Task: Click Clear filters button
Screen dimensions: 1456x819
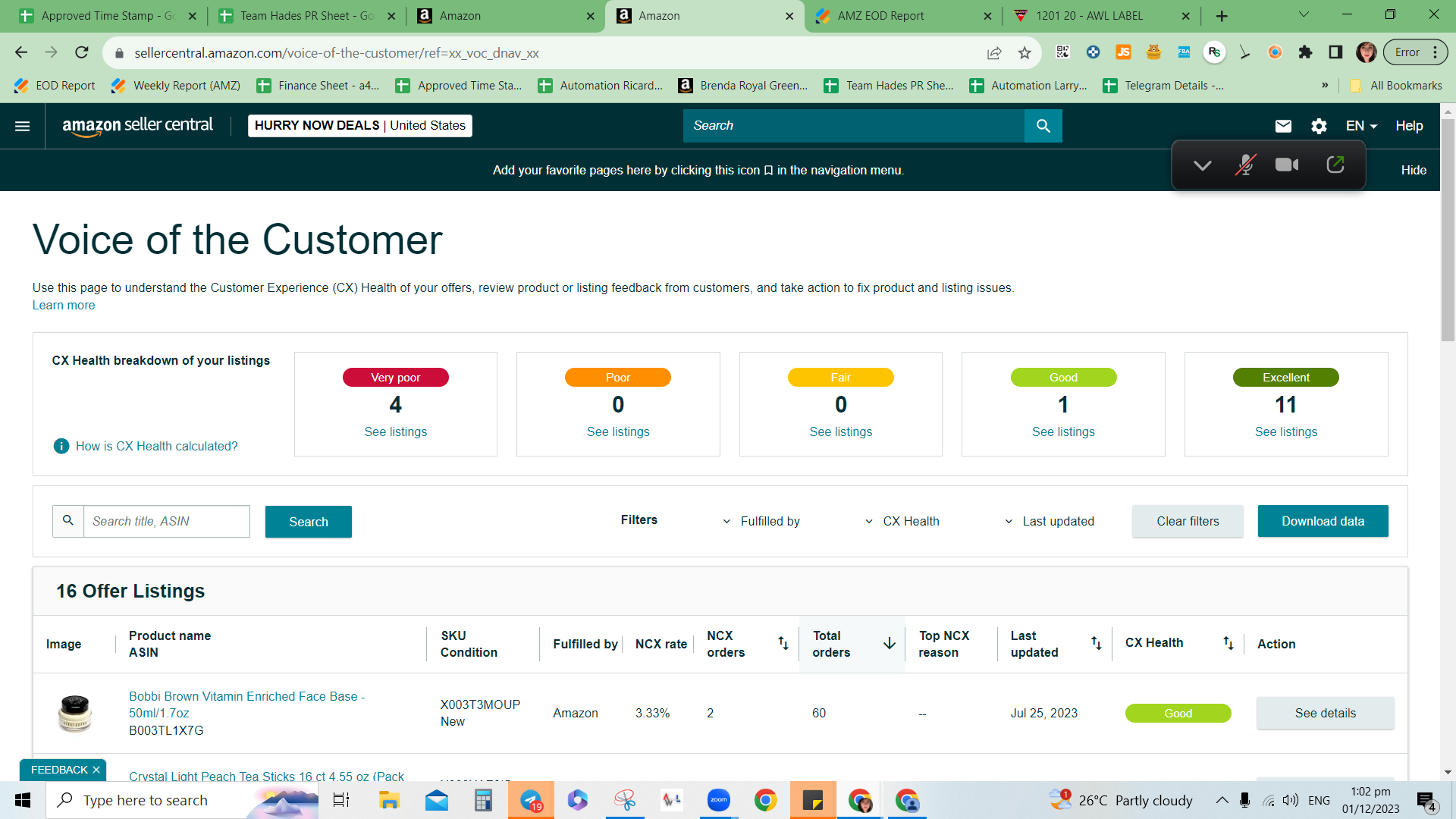Action: [1188, 521]
